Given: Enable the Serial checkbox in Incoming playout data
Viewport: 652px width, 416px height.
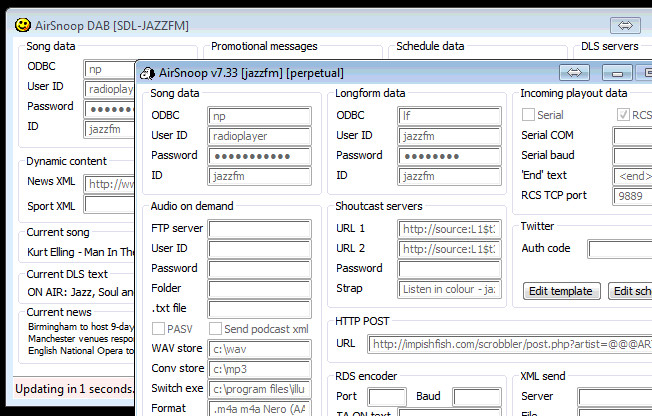Looking at the screenshot, I should pyautogui.click(x=528, y=115).
